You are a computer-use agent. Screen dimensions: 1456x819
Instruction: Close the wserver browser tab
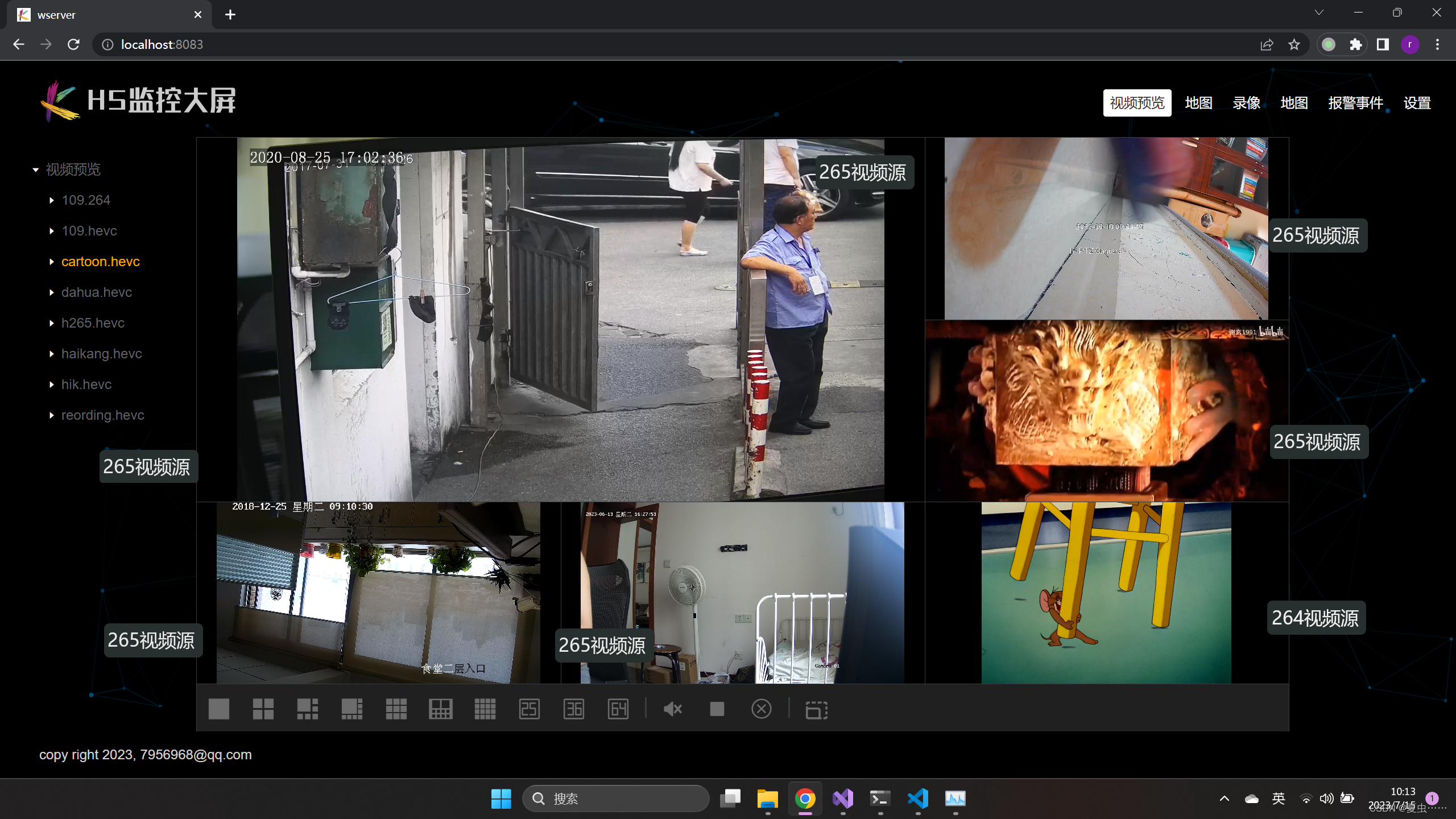click(x=198, y=15)
